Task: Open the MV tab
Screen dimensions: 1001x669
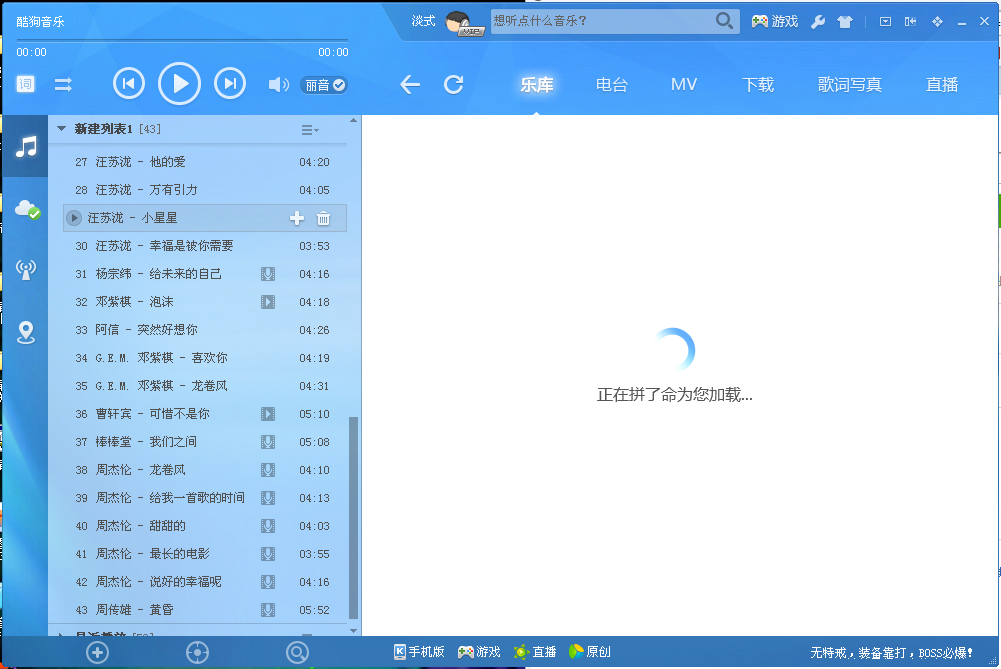Action: point(684,84)
